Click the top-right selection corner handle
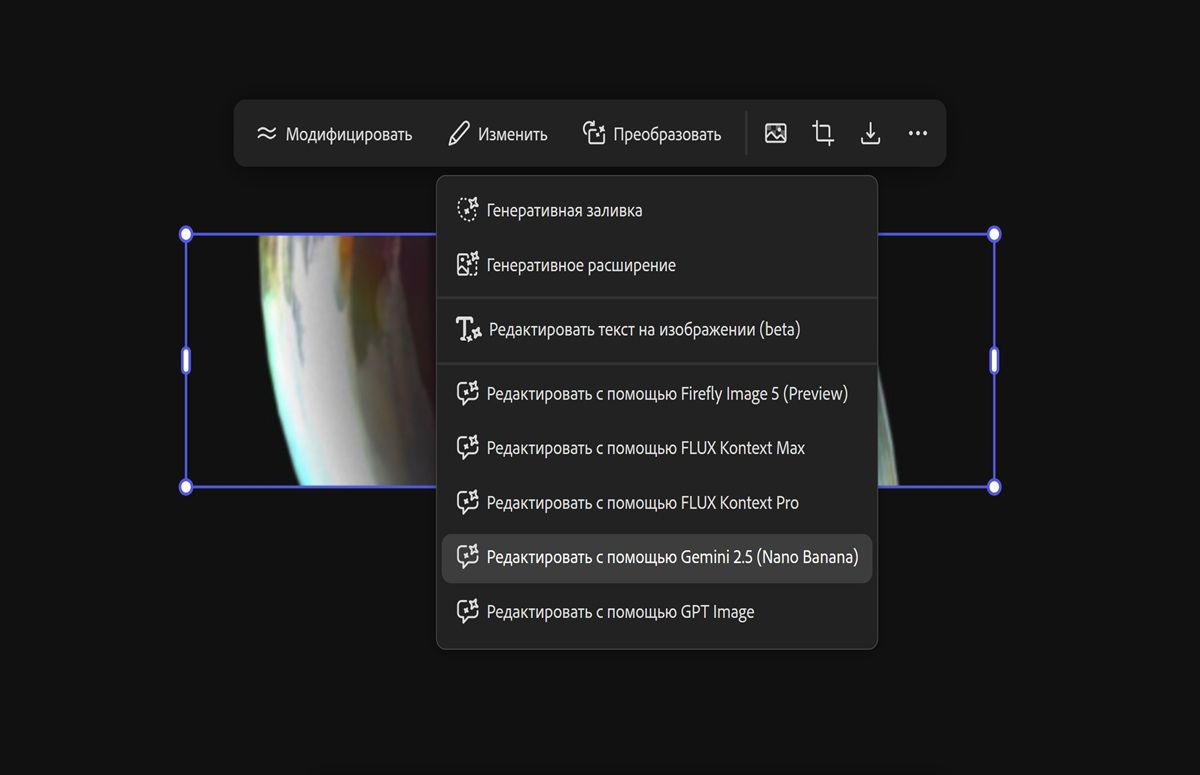1200x775 pixels. point(994,234)
